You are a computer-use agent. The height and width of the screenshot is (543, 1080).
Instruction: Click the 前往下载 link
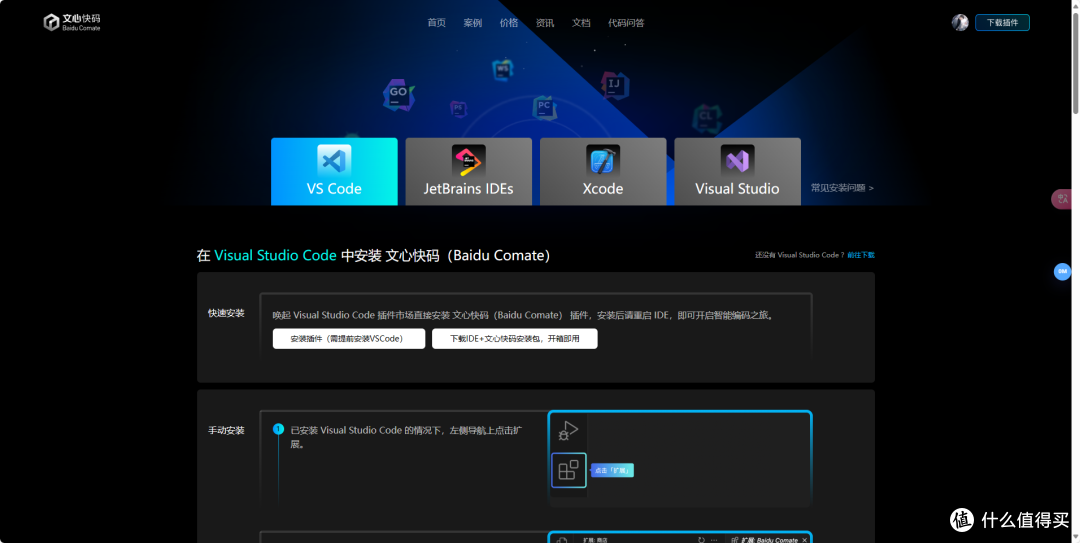pyautogui.click(x=861, y=255)
